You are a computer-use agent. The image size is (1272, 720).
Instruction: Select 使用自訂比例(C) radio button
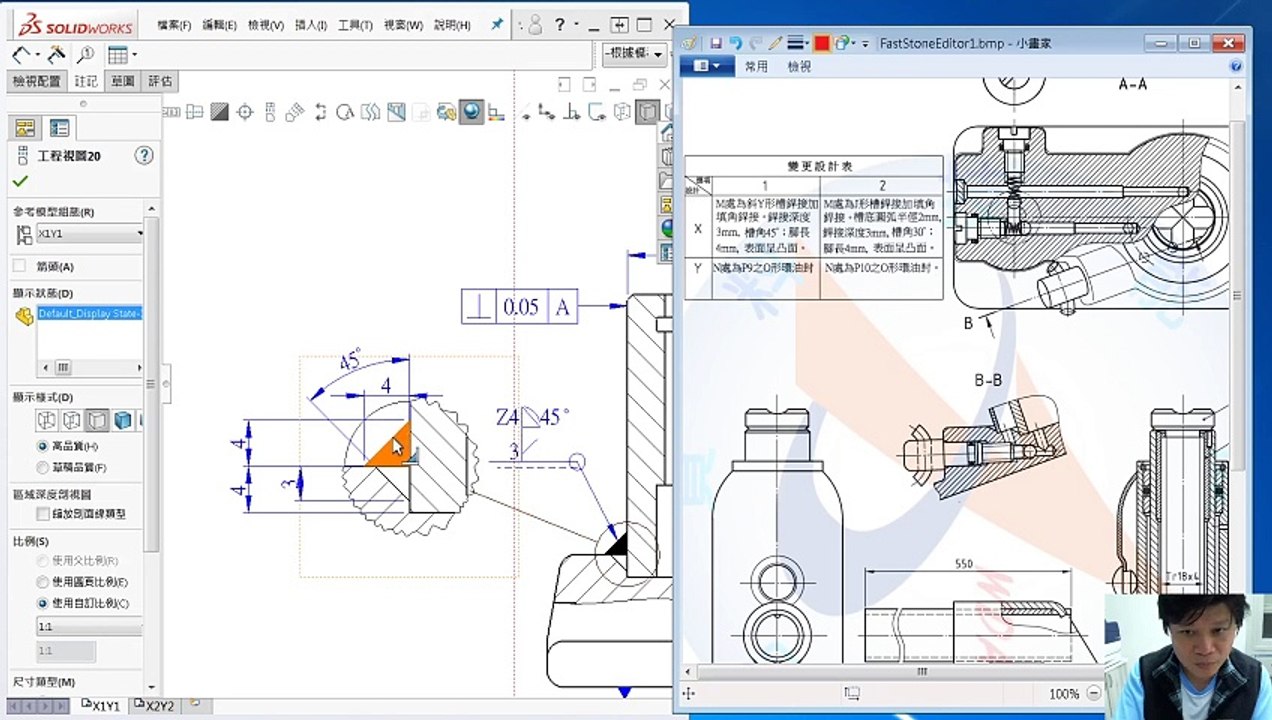pyautogui.click(x=42, y=603)
